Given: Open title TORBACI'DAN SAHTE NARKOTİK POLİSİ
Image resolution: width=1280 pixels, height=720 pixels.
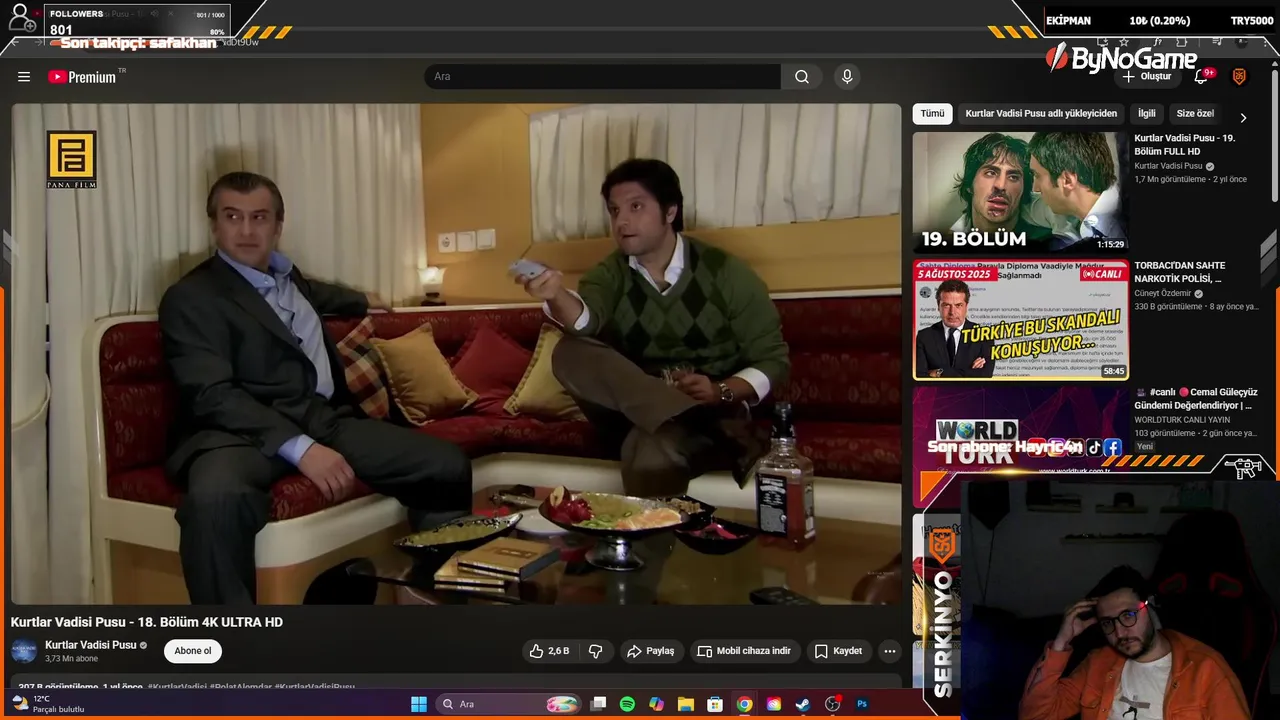Looking at the screenshot, I should 1180,272.
